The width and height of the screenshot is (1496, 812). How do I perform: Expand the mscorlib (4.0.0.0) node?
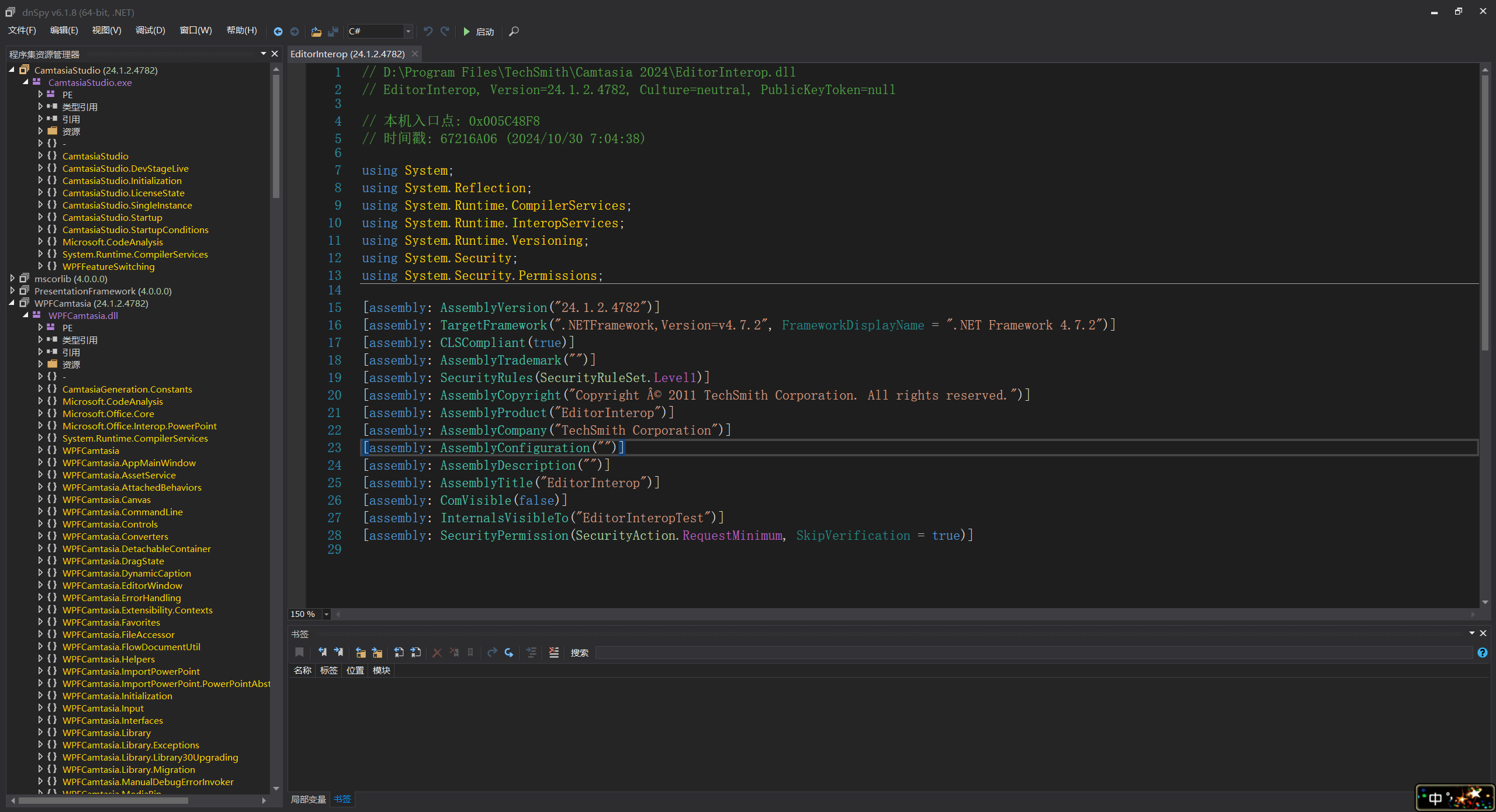[12, 279]
